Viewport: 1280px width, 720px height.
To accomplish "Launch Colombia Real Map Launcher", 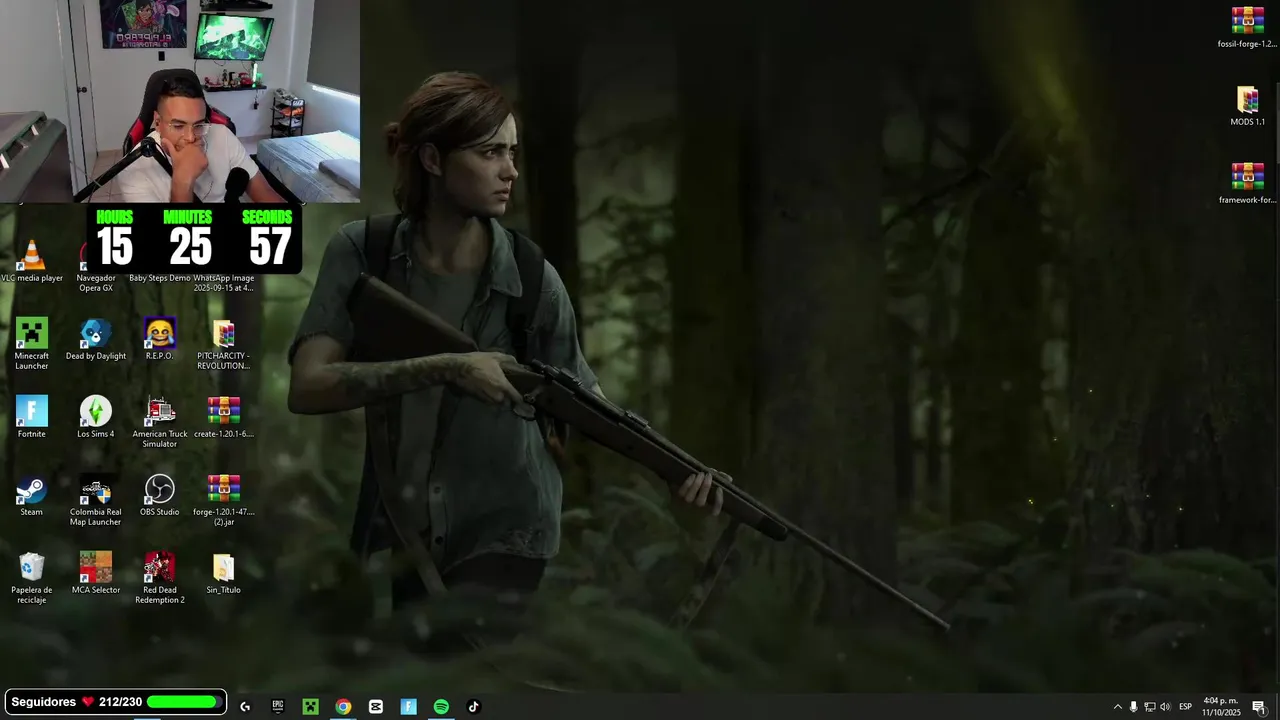I will [x=96, y=500].
